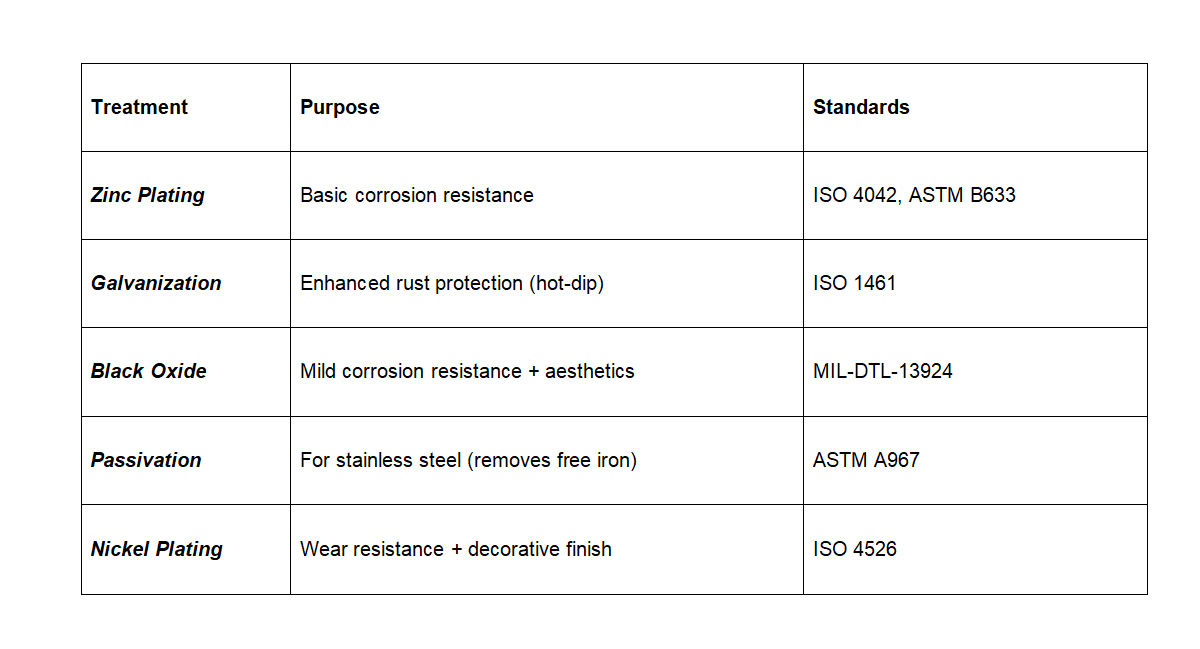Click the ISO 4526 standard cell
Screen dimensions: 1200x649
[x=975, y=549]
